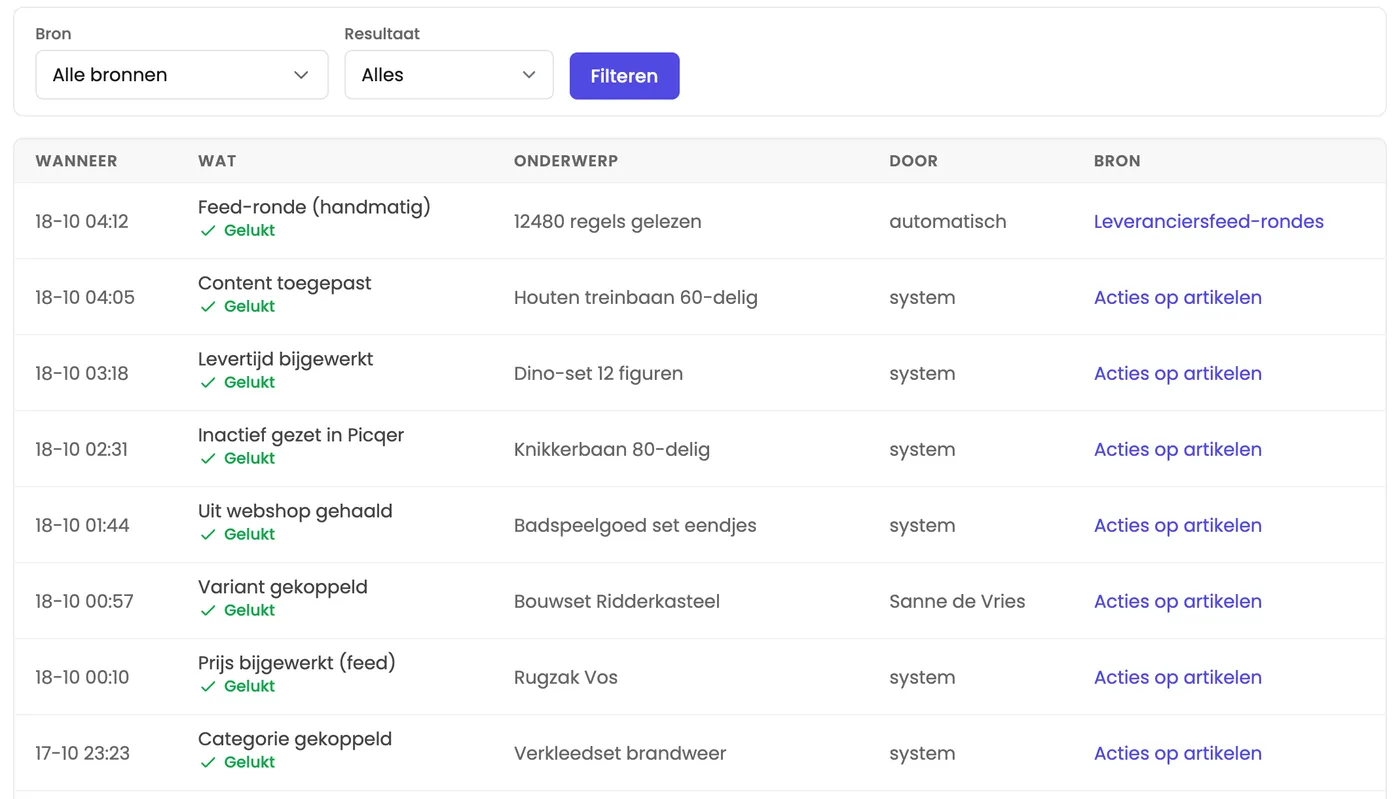Click the Gelukt checkmark under Content toegepast
1400x799 pixels.
tap(208, 307)
